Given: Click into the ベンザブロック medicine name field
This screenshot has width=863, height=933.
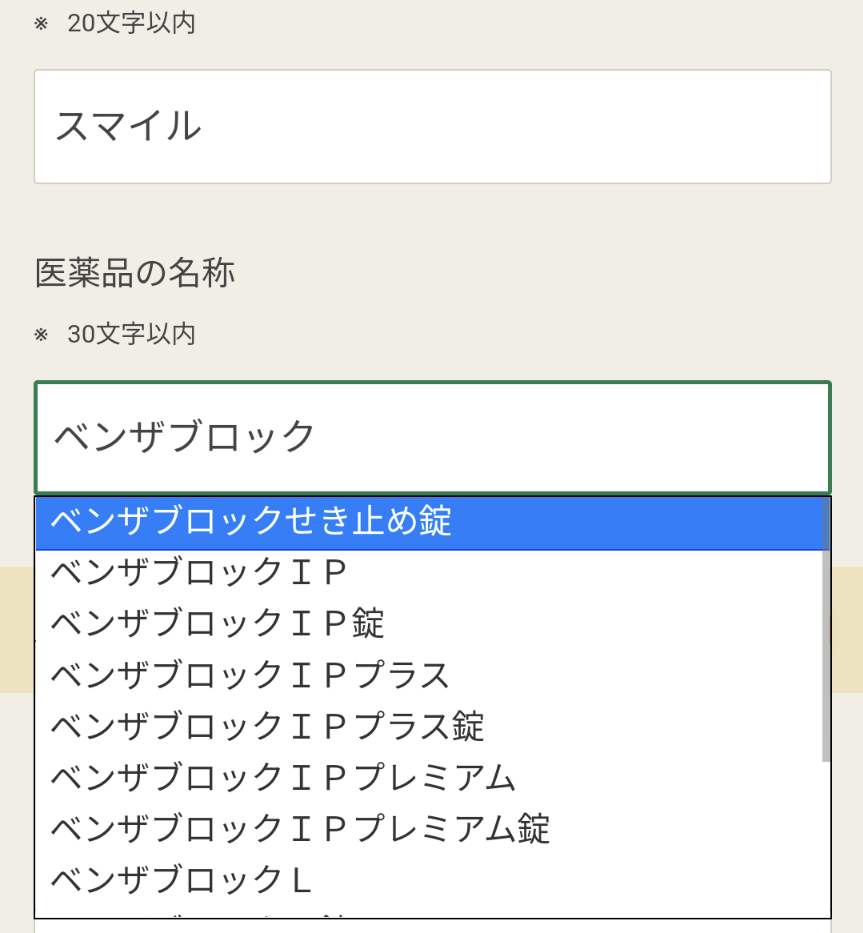Looking at the screenshot, I should coord(433,437).
